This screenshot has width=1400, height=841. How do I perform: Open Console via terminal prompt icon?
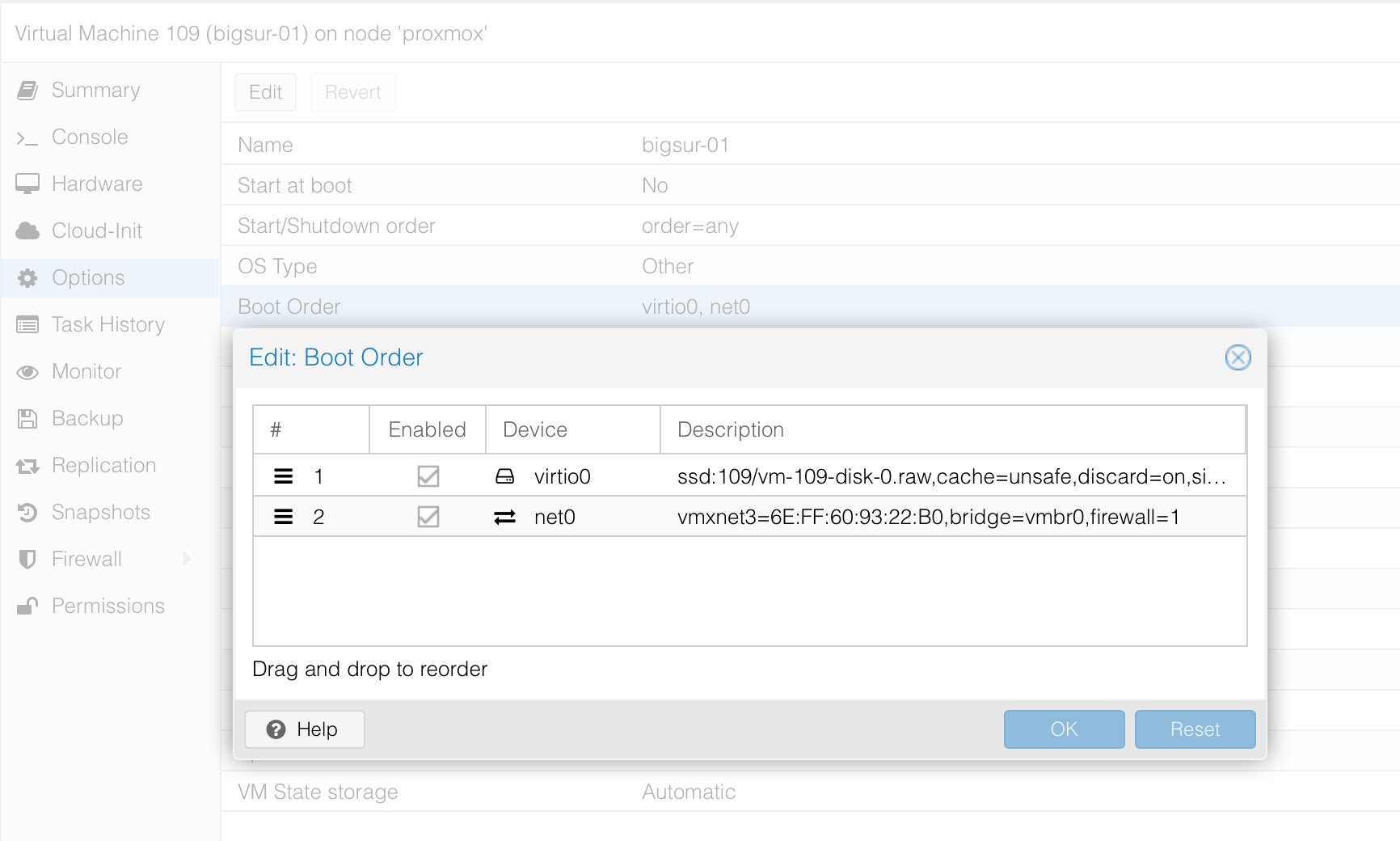point(27,138)
